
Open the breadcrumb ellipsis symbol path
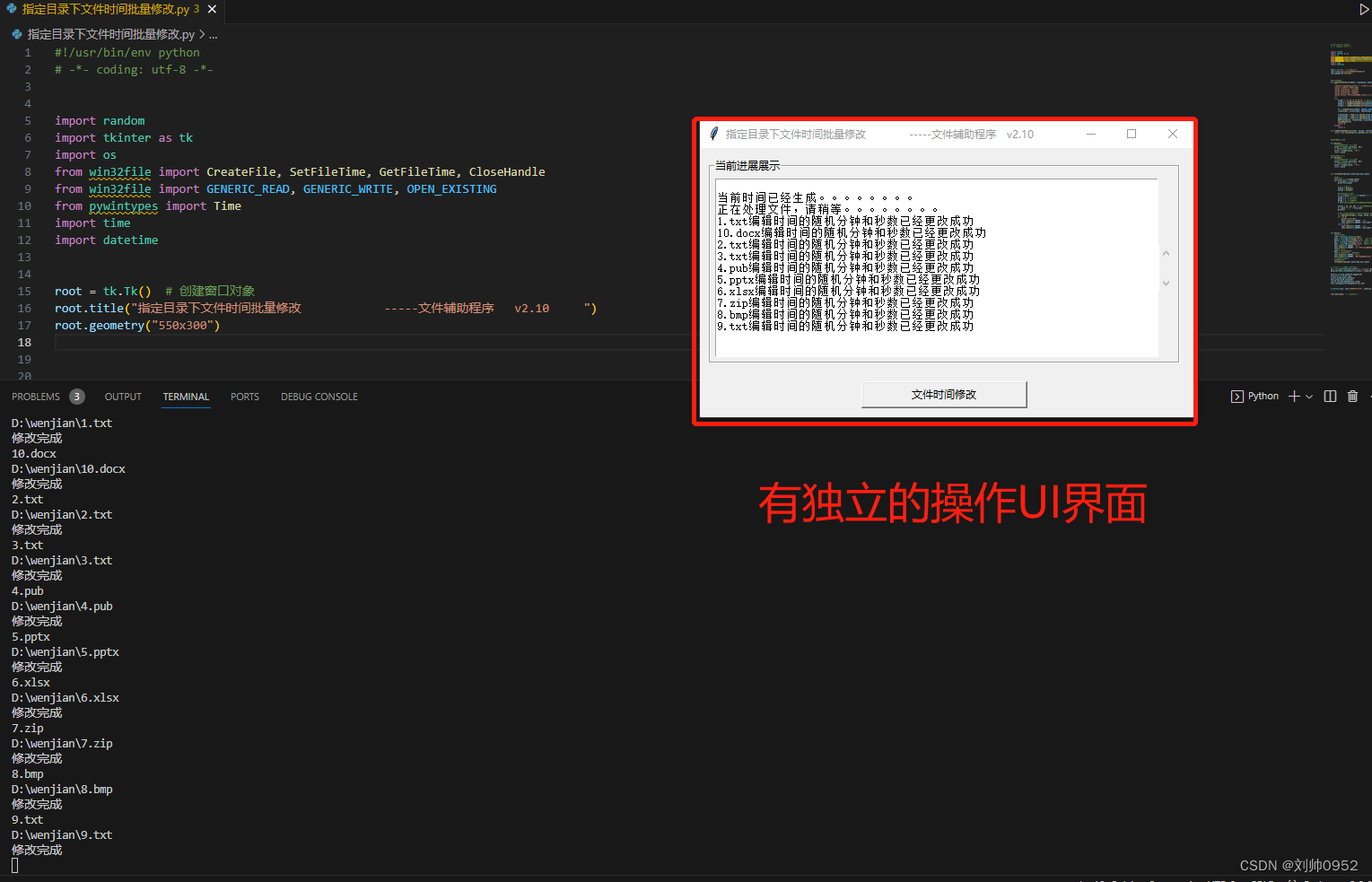point(214,34)
